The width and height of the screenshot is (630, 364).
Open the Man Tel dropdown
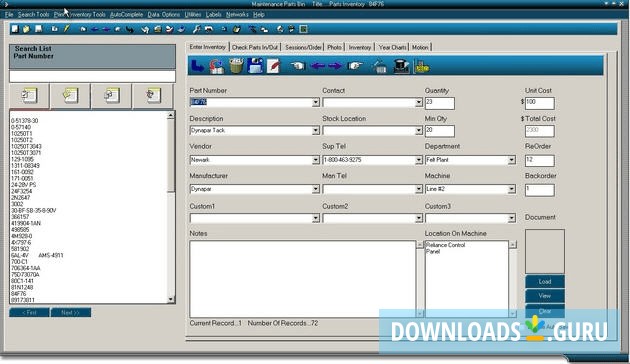point(419,189)
